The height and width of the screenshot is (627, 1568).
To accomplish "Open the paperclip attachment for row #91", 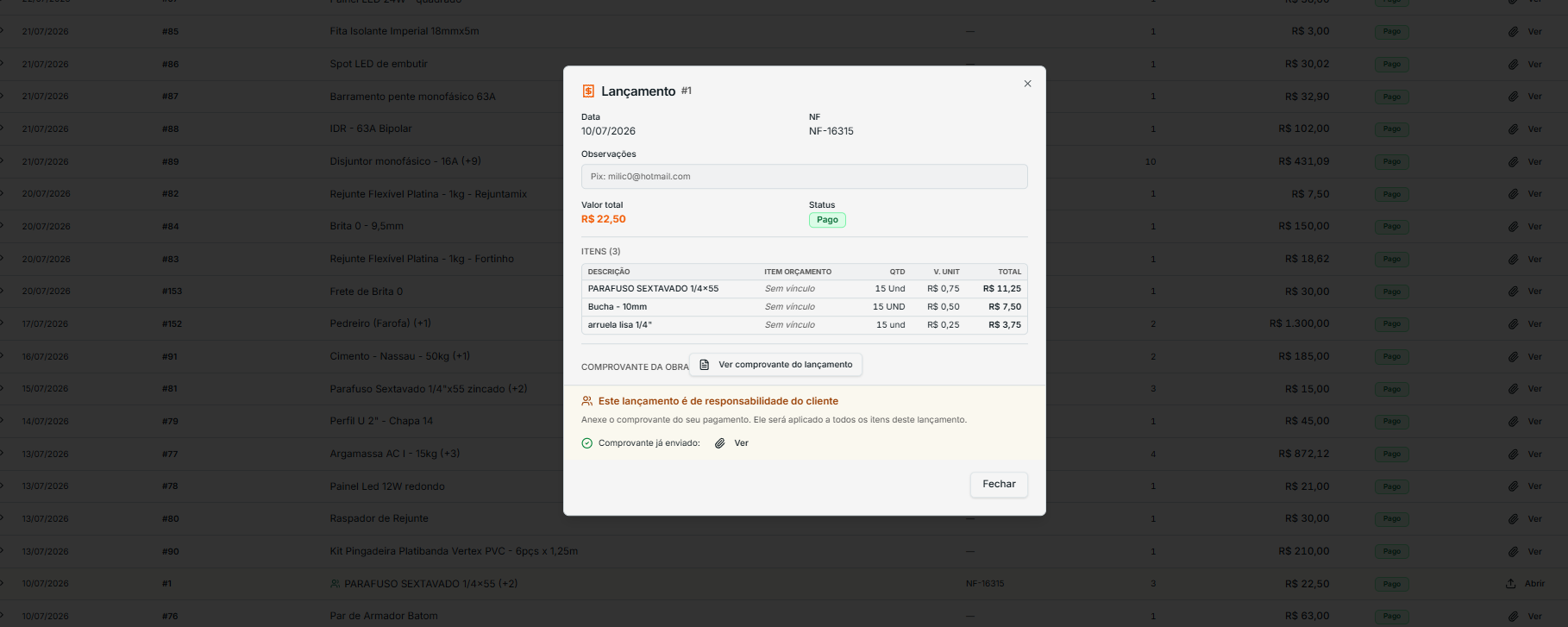I will click(x=1525, y=357).
